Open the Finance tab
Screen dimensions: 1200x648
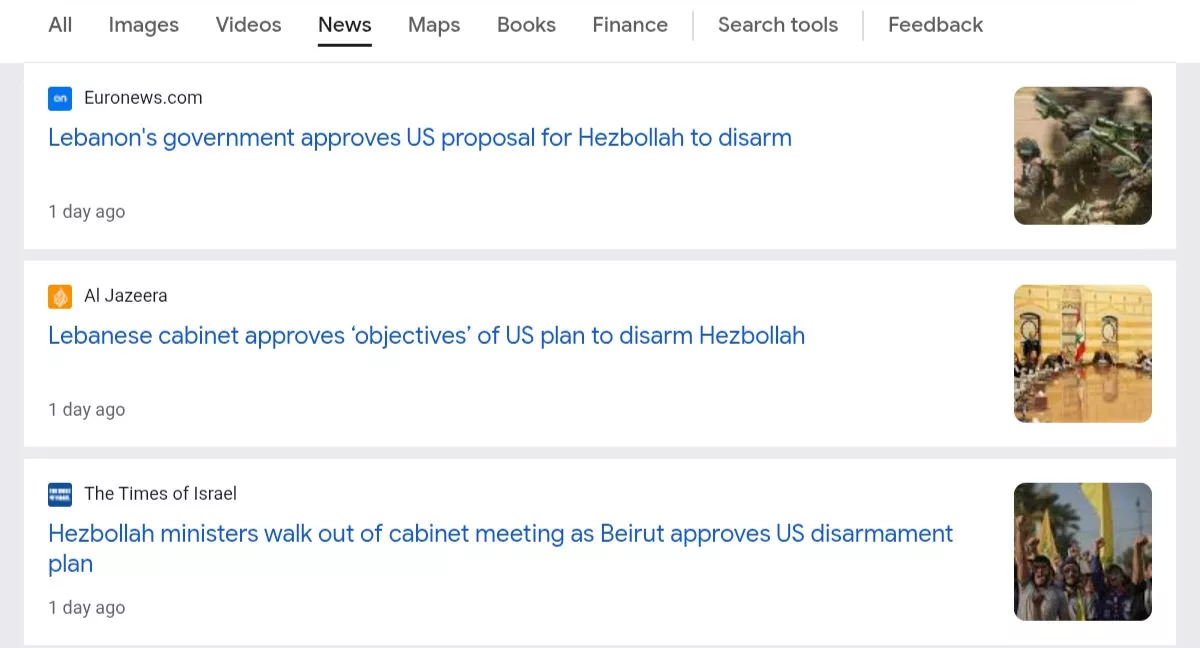click(x=630, y=25)
